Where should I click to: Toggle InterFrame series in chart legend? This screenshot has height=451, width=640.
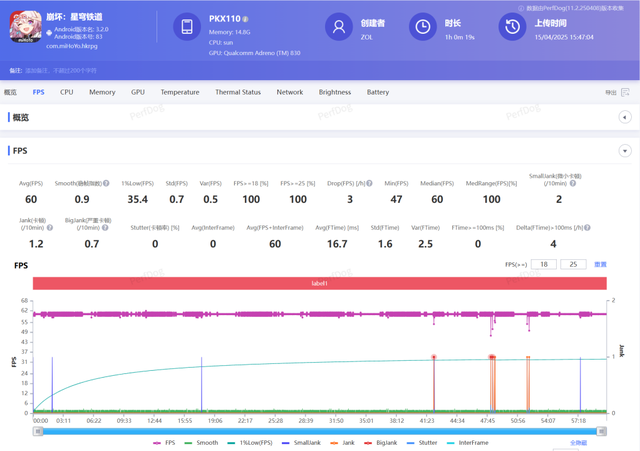468,442
